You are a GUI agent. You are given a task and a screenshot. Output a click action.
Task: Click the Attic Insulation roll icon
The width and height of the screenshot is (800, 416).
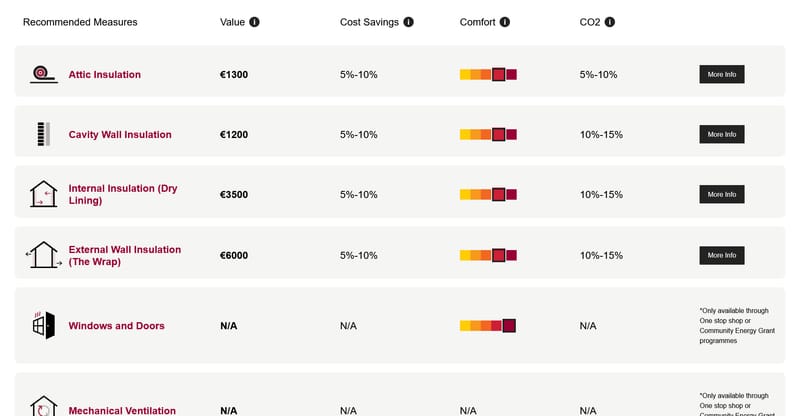[41, 74]
